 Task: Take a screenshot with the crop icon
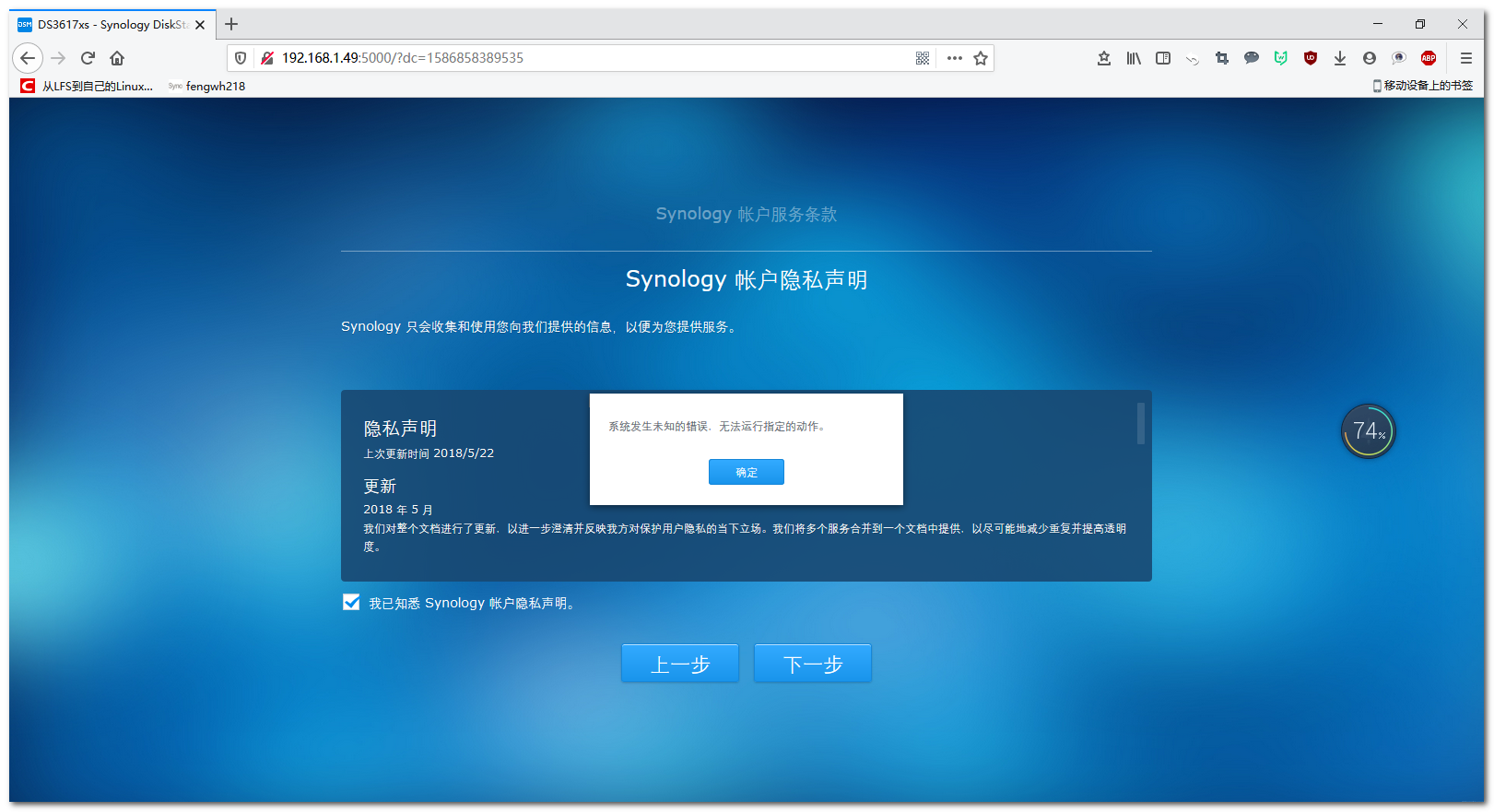click(x=1222, y=58)
